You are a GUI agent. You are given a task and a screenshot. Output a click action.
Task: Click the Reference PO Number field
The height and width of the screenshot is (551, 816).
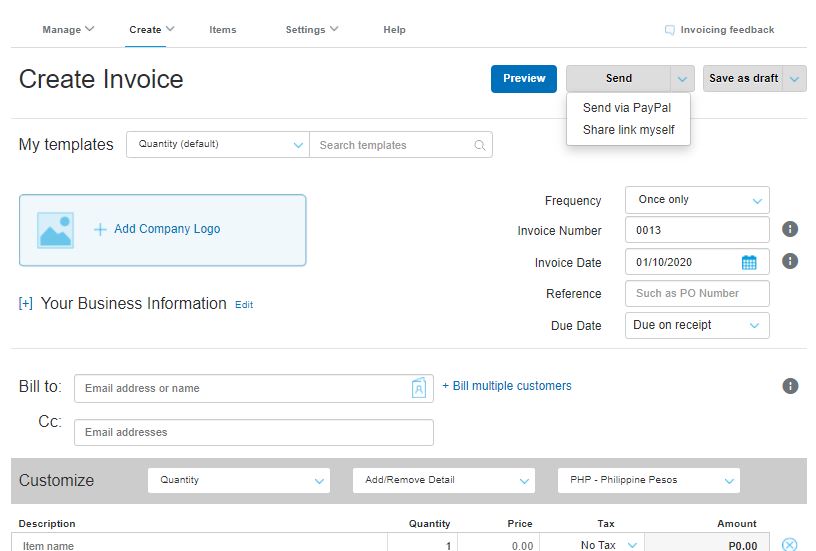(697, 294)
